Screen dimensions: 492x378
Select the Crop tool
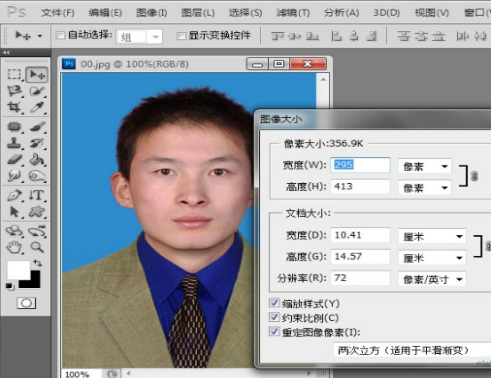click(14, 107)
